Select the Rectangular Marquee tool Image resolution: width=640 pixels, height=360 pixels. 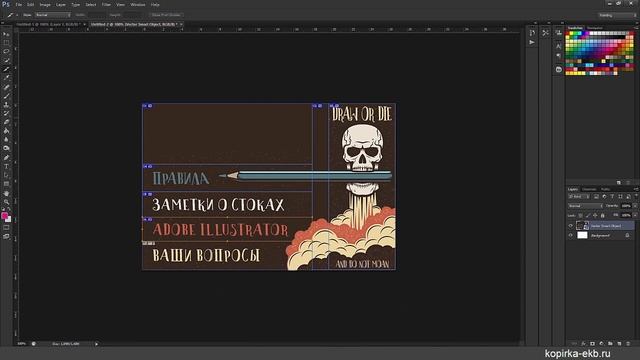tap(6, 42)
